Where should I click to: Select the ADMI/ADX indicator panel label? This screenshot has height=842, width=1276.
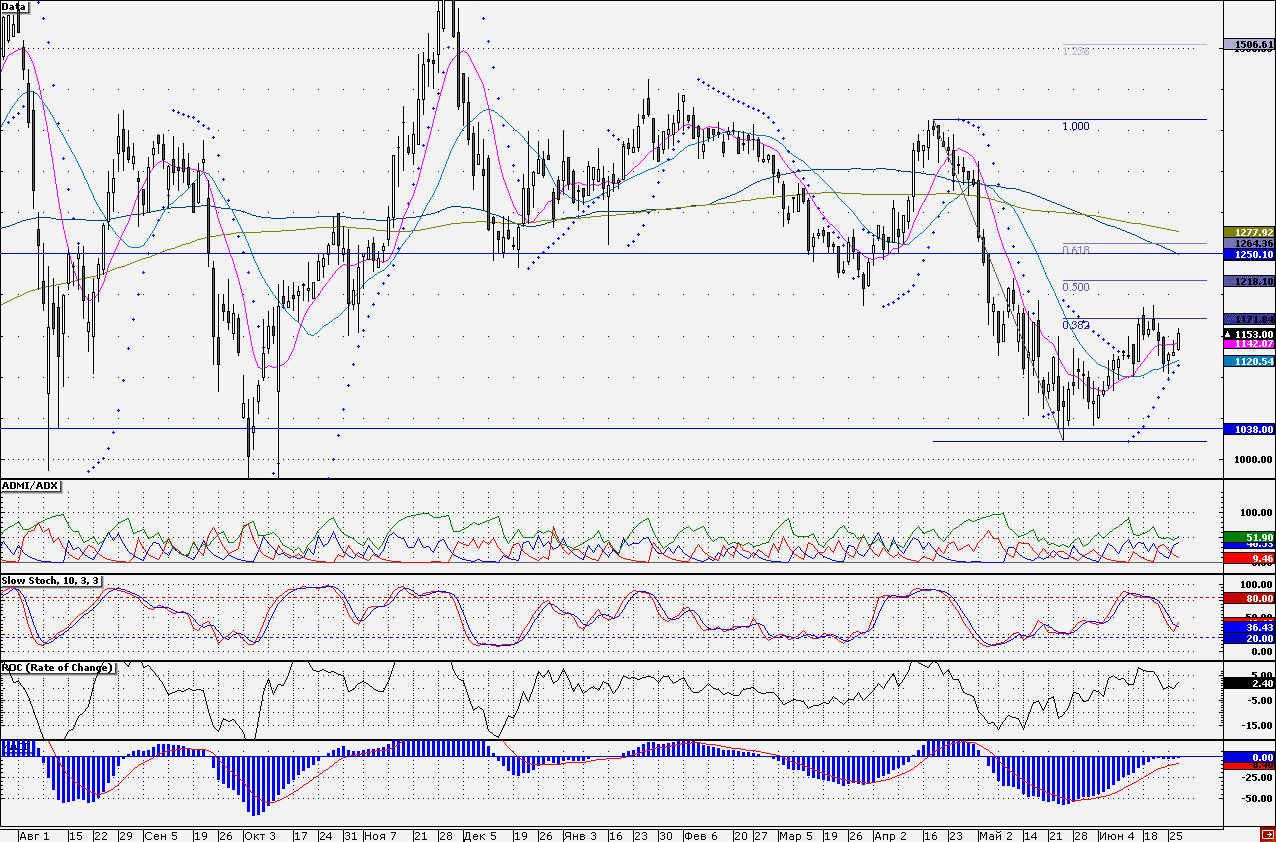coord(31,486)
